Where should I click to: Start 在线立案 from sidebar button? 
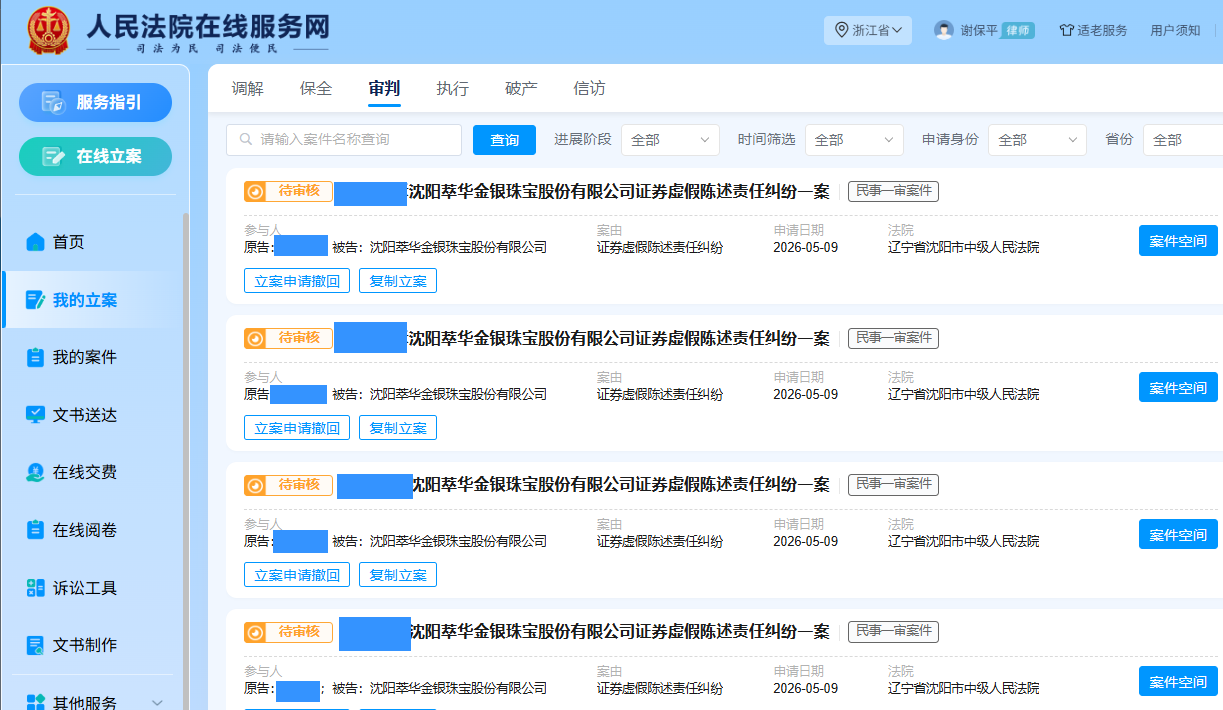[x=95, y=156]
